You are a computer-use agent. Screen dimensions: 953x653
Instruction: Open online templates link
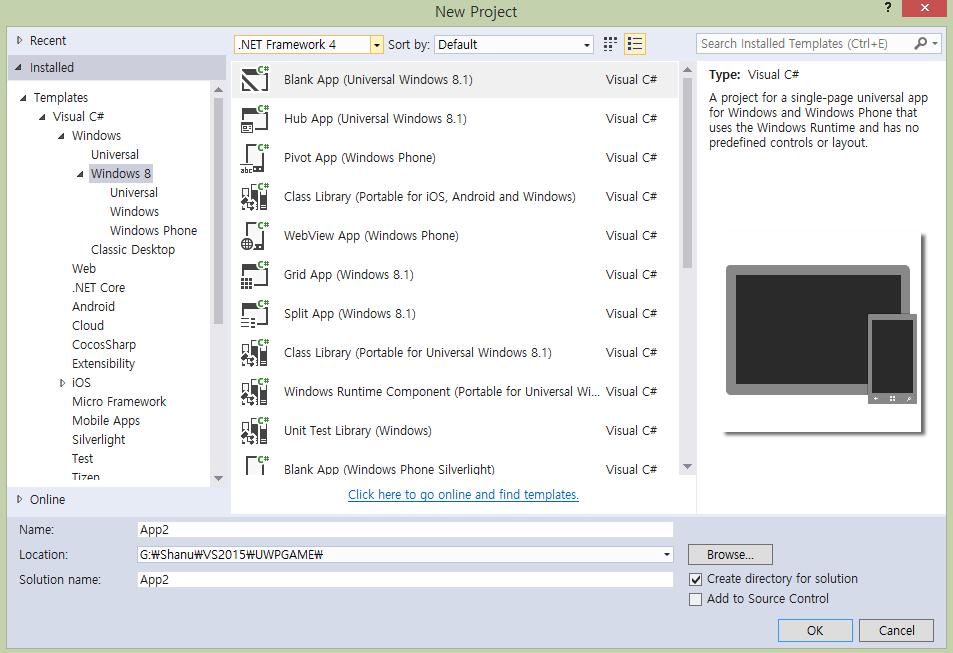[x=463, y=494]
